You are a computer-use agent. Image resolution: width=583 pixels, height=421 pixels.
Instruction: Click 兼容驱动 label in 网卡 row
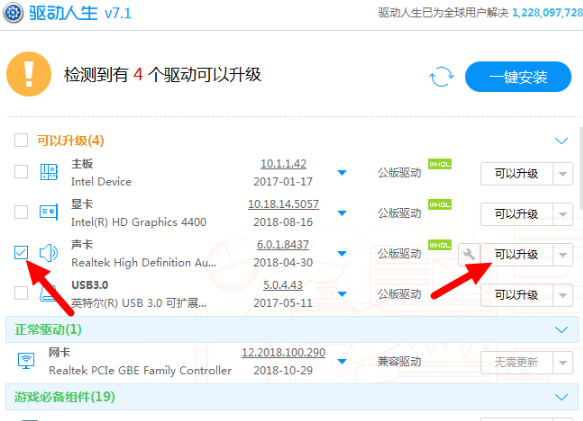[x=399, y=362]
